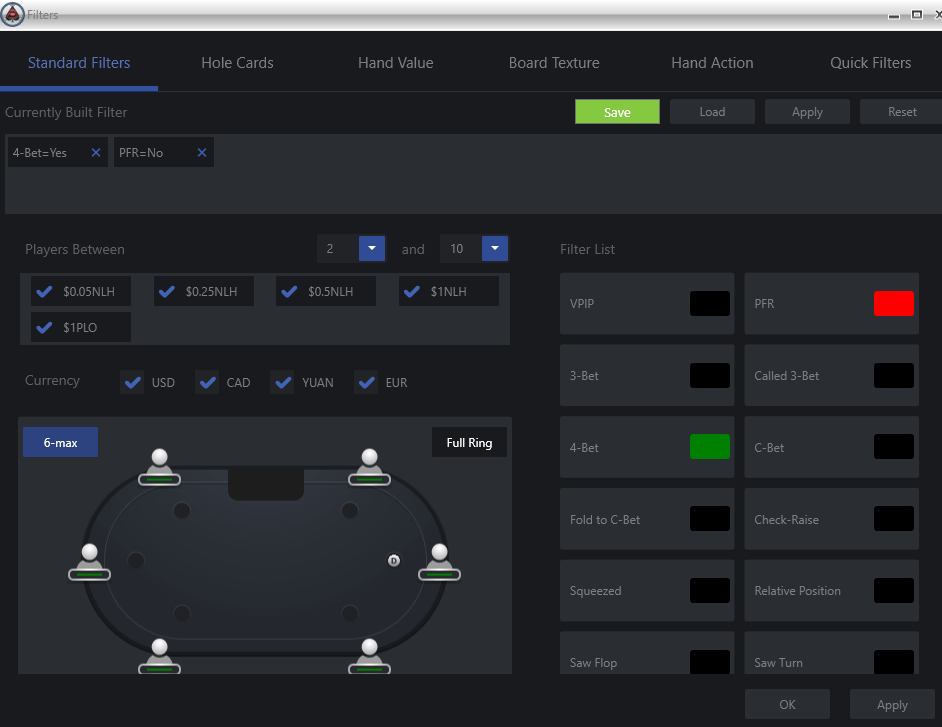Click the Fold to C-Bet swatch

710,519
